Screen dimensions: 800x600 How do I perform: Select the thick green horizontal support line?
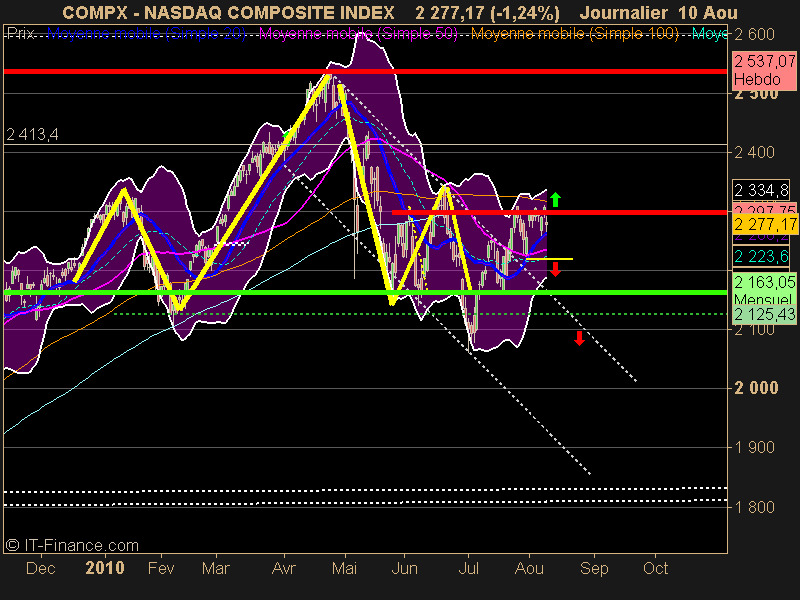(x=365, y=292)
